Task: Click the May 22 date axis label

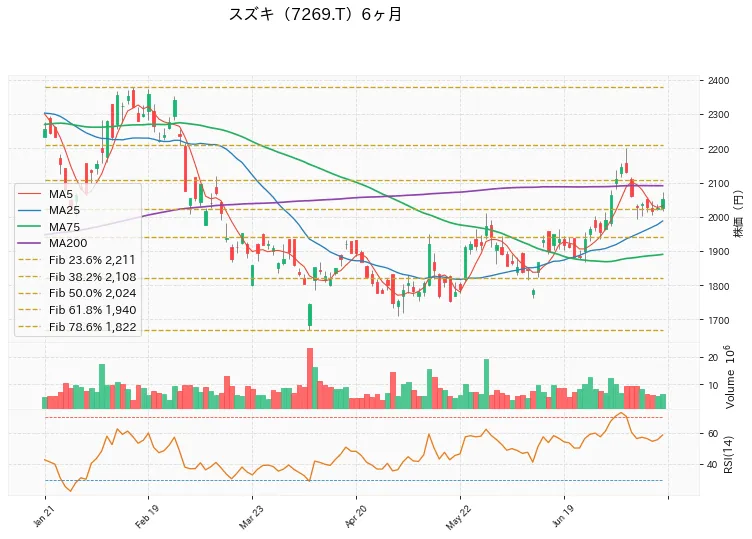Action: 457,518
